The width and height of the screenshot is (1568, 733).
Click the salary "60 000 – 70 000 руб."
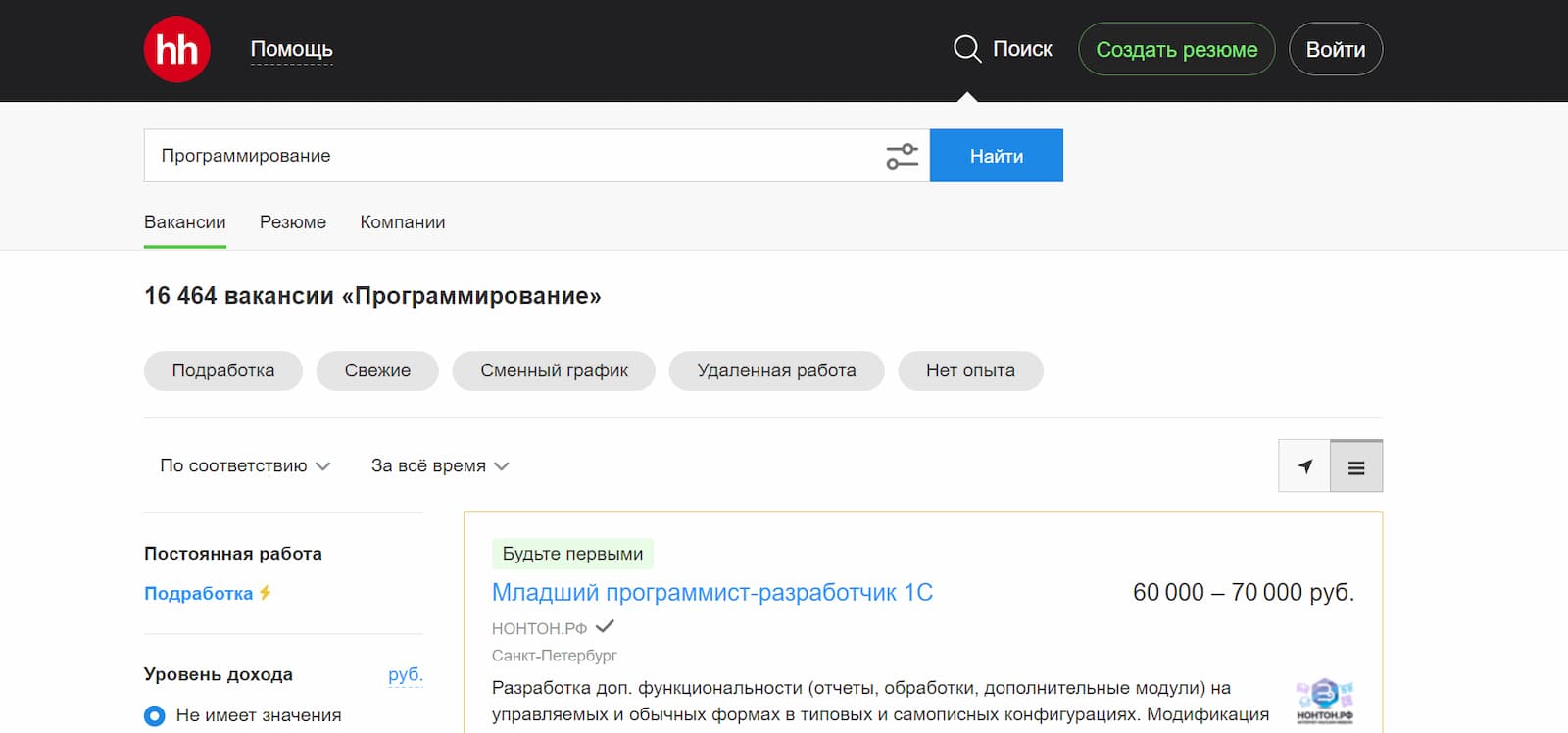(1244, 593)
